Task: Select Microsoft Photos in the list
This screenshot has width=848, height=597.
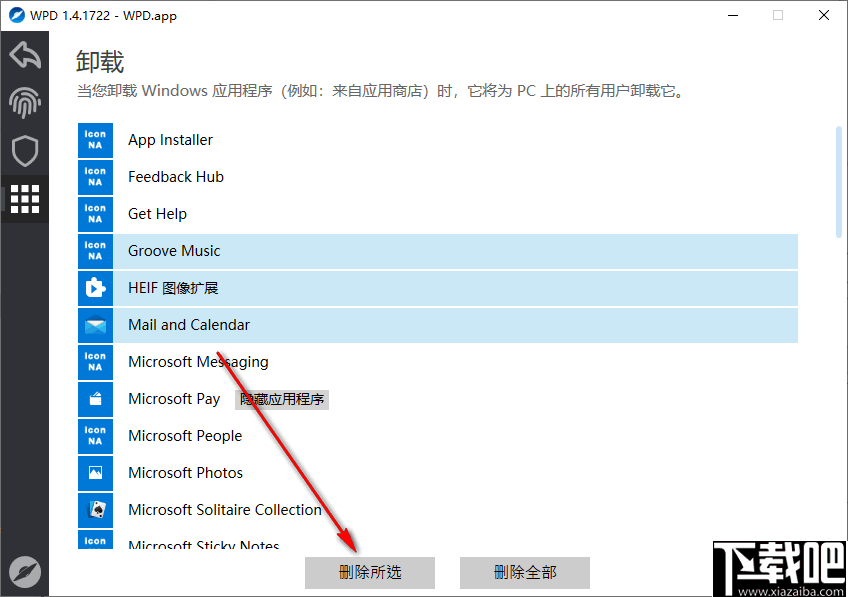Action: 438,473
